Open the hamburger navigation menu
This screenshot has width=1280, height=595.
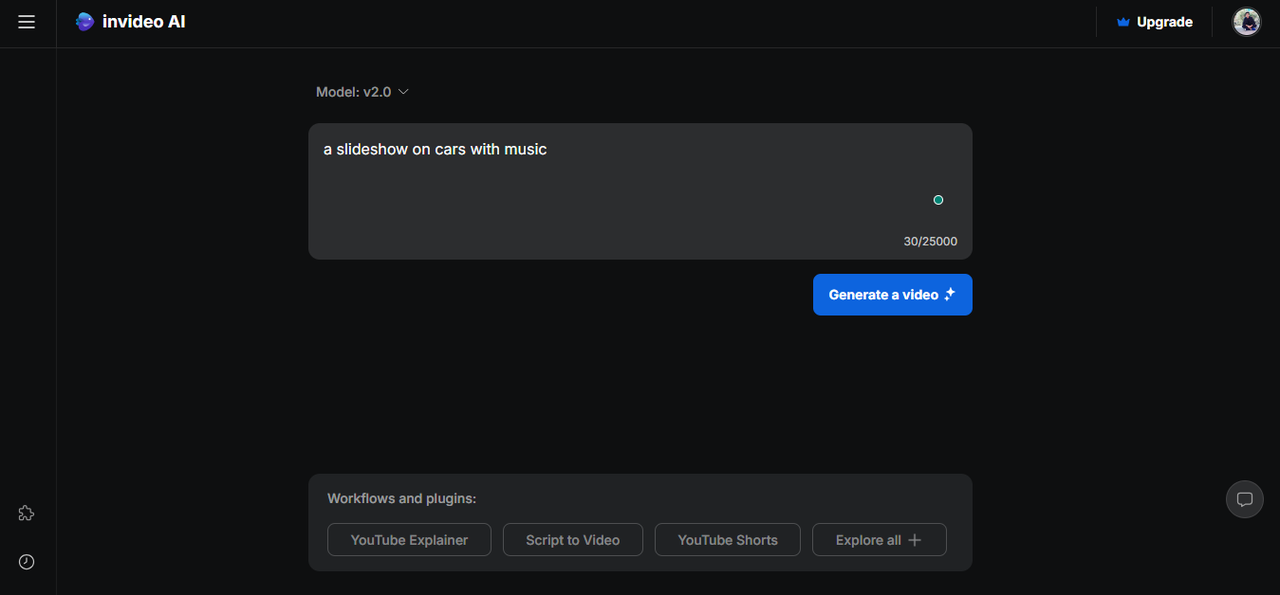point(27,22)
